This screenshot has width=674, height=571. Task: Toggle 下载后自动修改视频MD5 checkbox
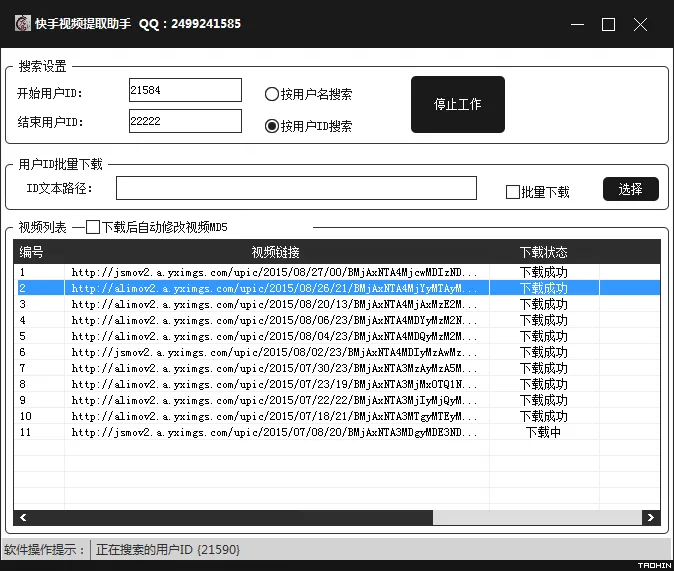pos(94,227)
